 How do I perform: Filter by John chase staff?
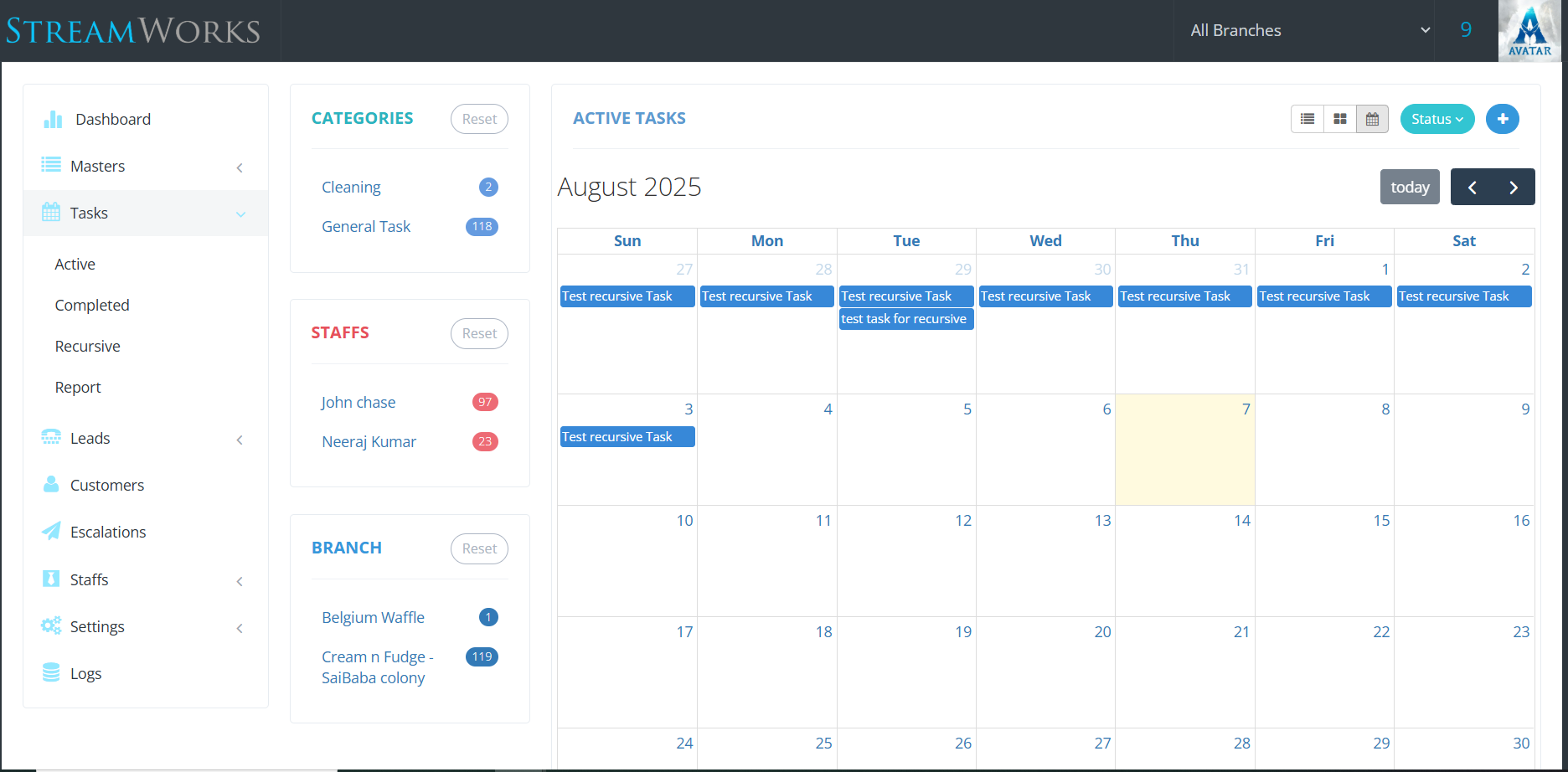[x=358, y=403]
